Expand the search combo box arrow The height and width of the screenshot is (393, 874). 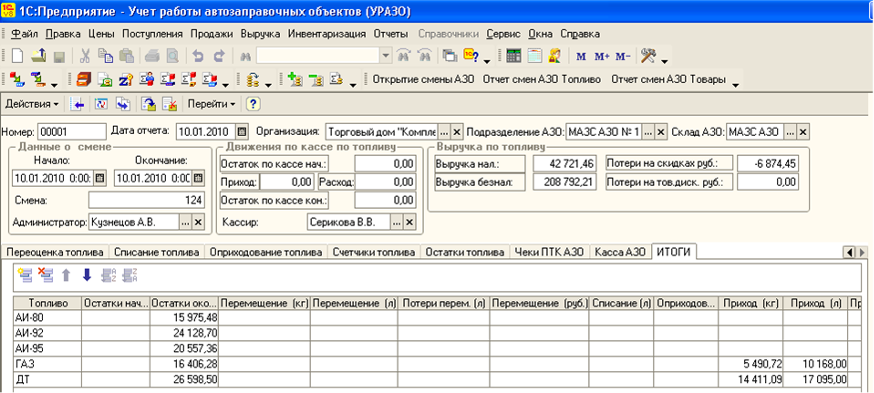[386, 56]
